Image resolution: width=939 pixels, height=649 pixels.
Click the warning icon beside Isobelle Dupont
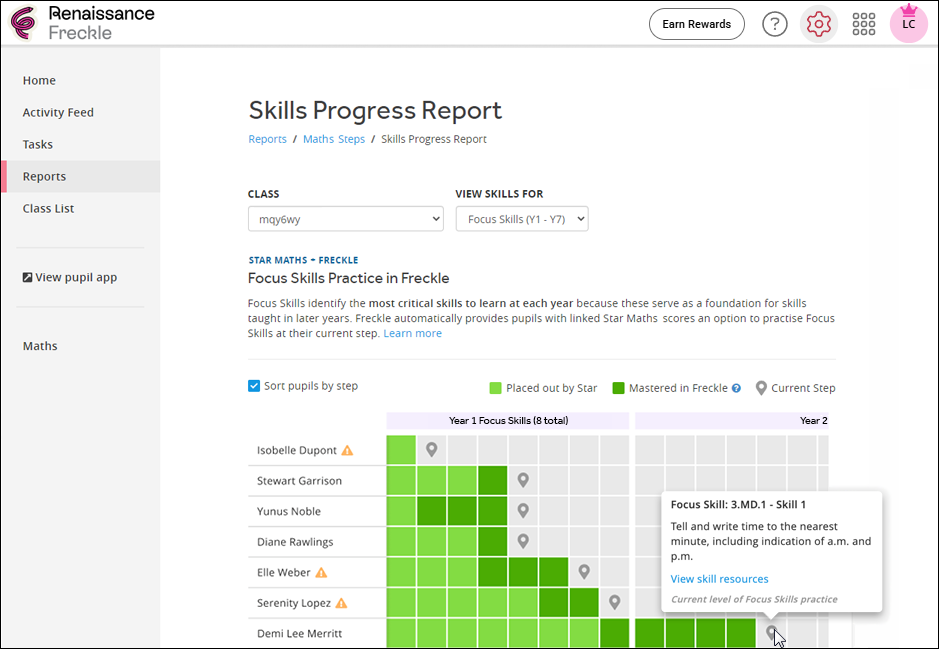coord(347,450)
